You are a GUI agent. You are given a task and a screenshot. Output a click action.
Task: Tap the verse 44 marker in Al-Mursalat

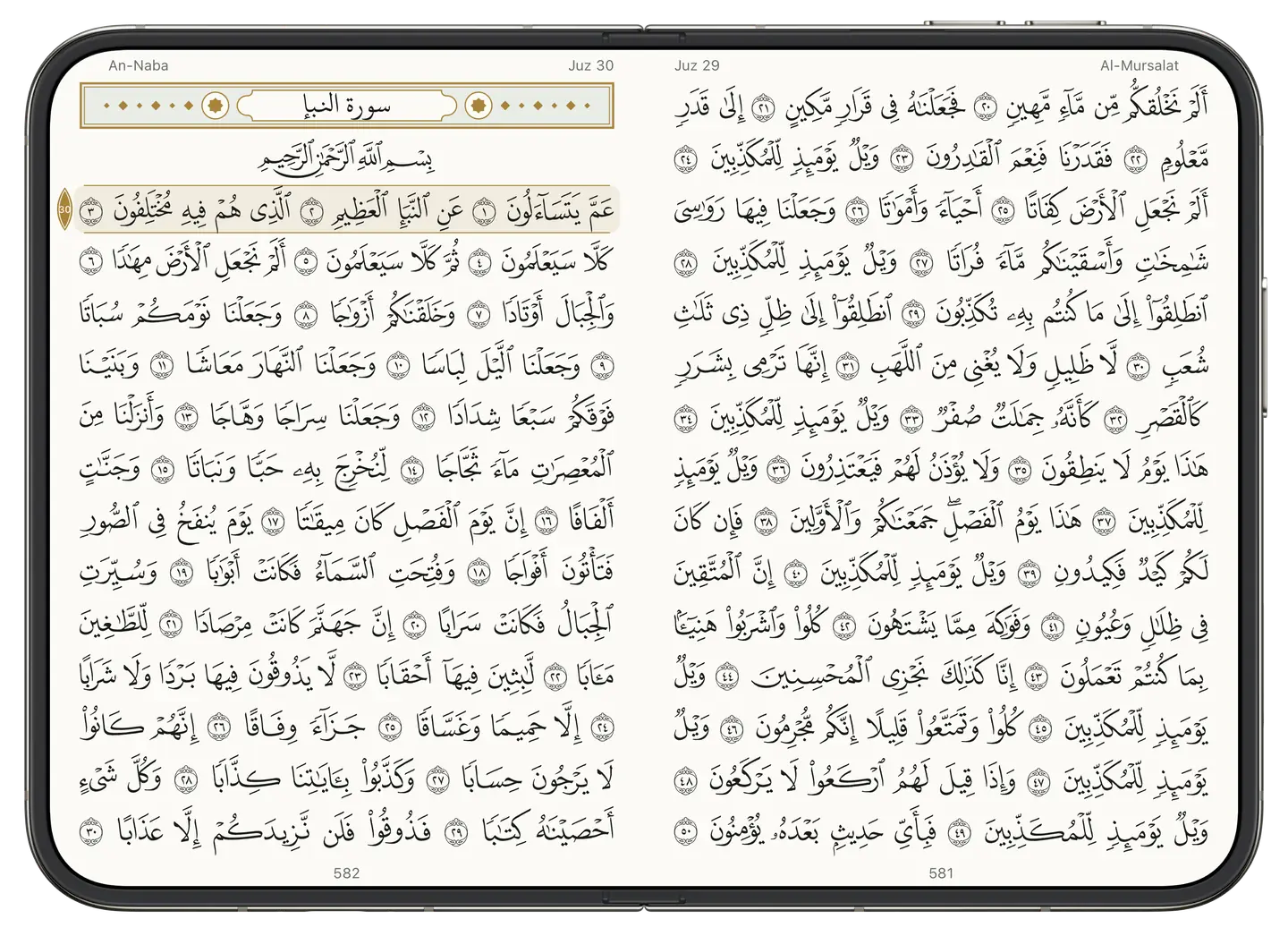pos(729,676)
